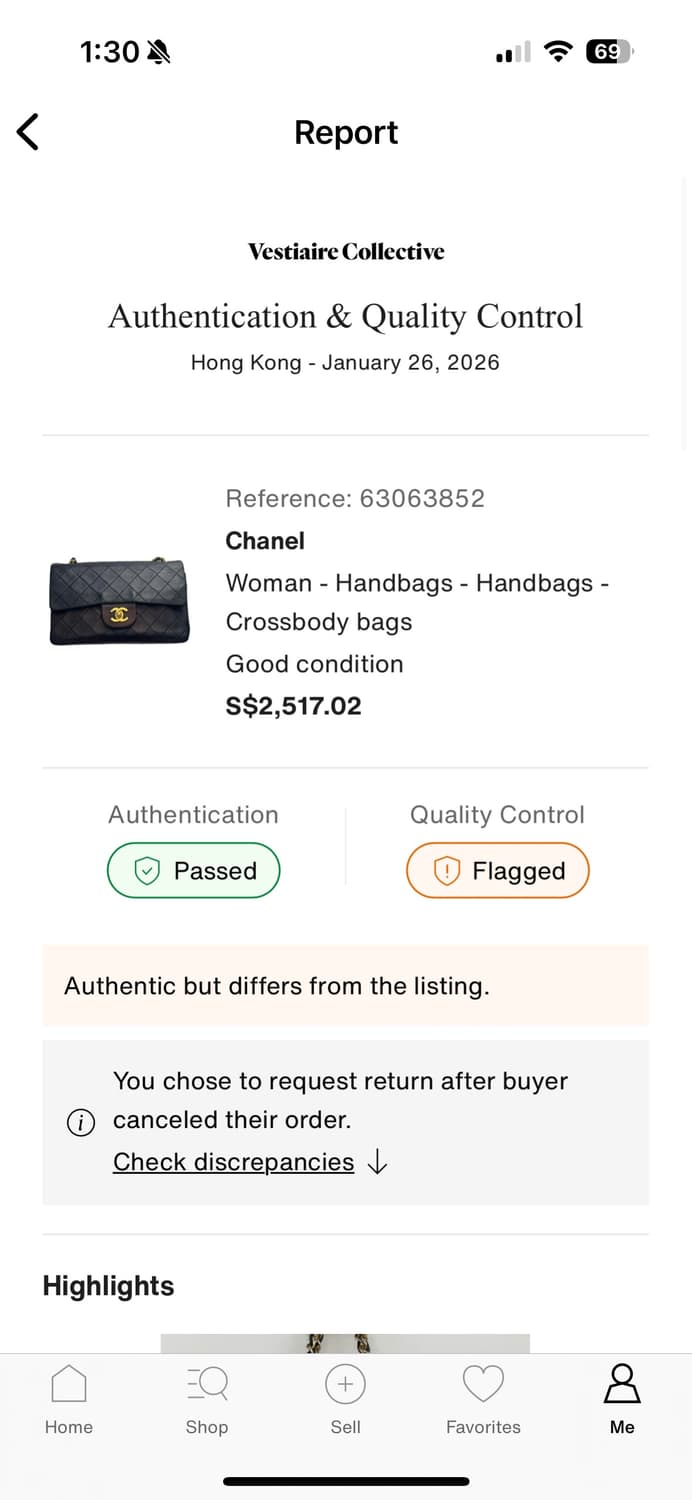
Task: Tap the green shield Passed icon
Action: click(147, 871)
